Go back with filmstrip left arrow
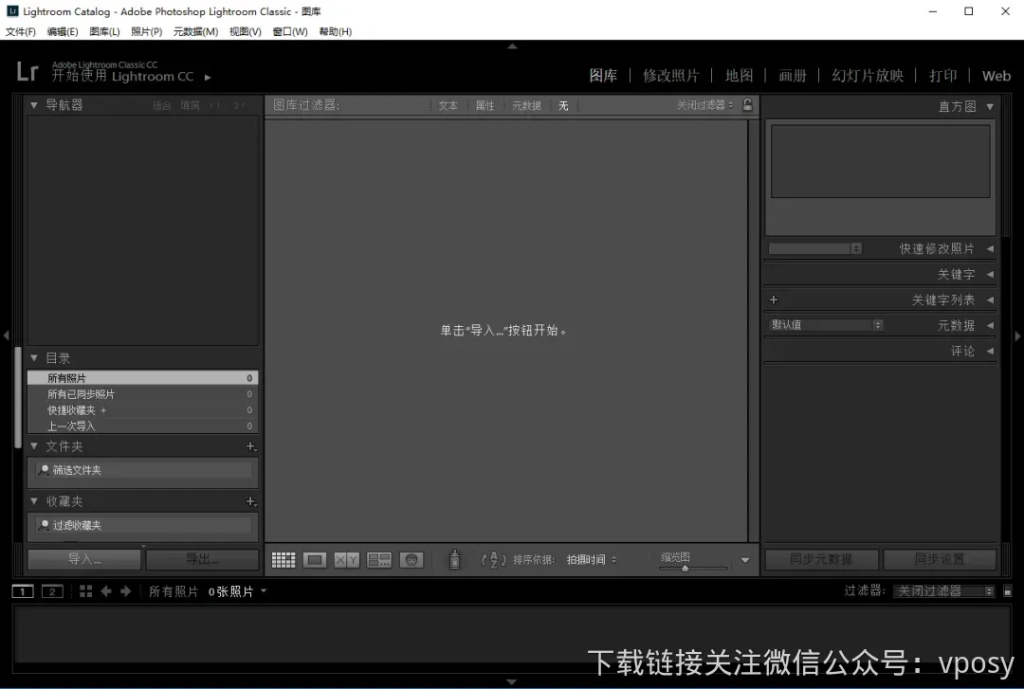Screen dimensions: 1024x689 coord(106,591)
